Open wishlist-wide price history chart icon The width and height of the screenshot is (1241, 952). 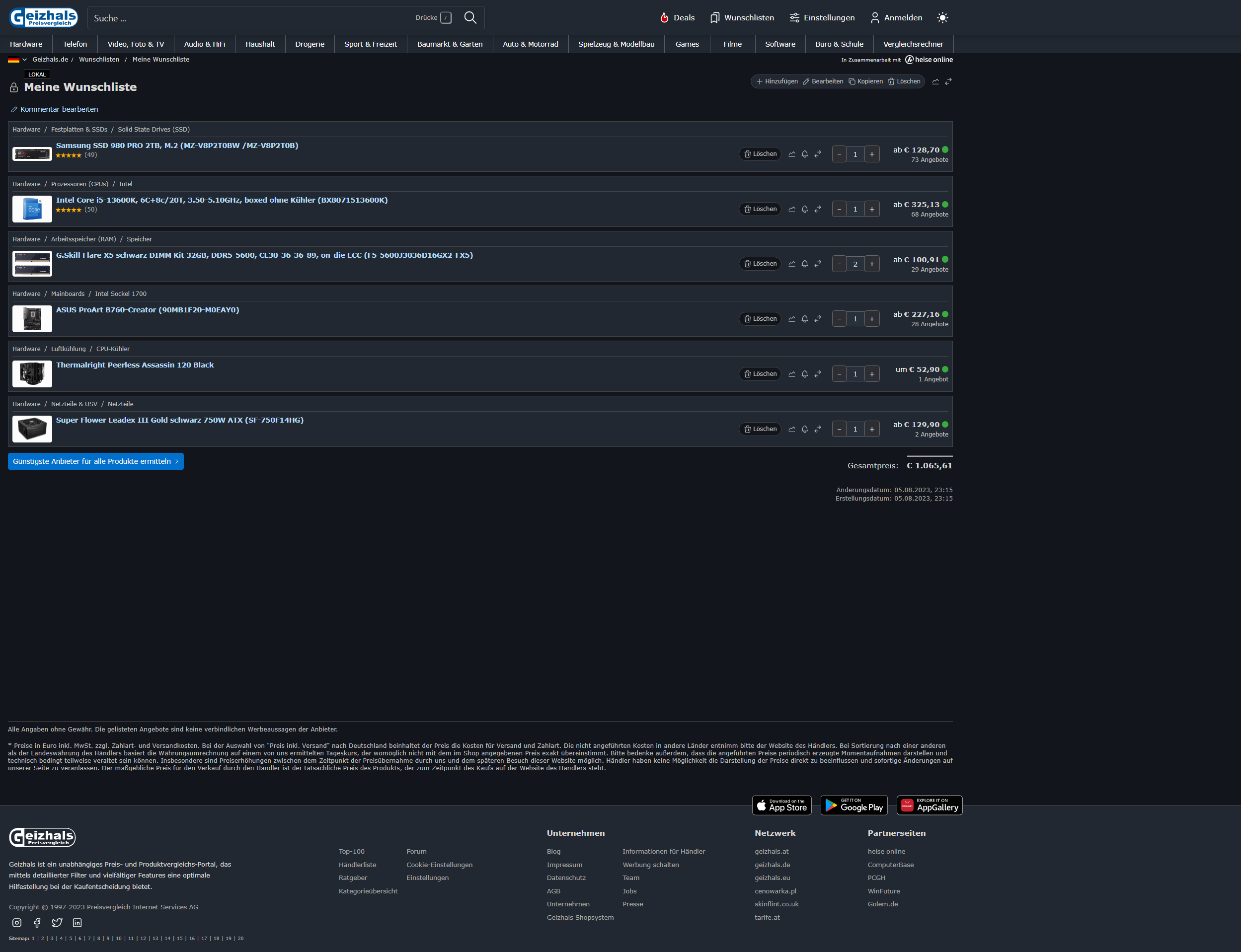coord(935,81)
